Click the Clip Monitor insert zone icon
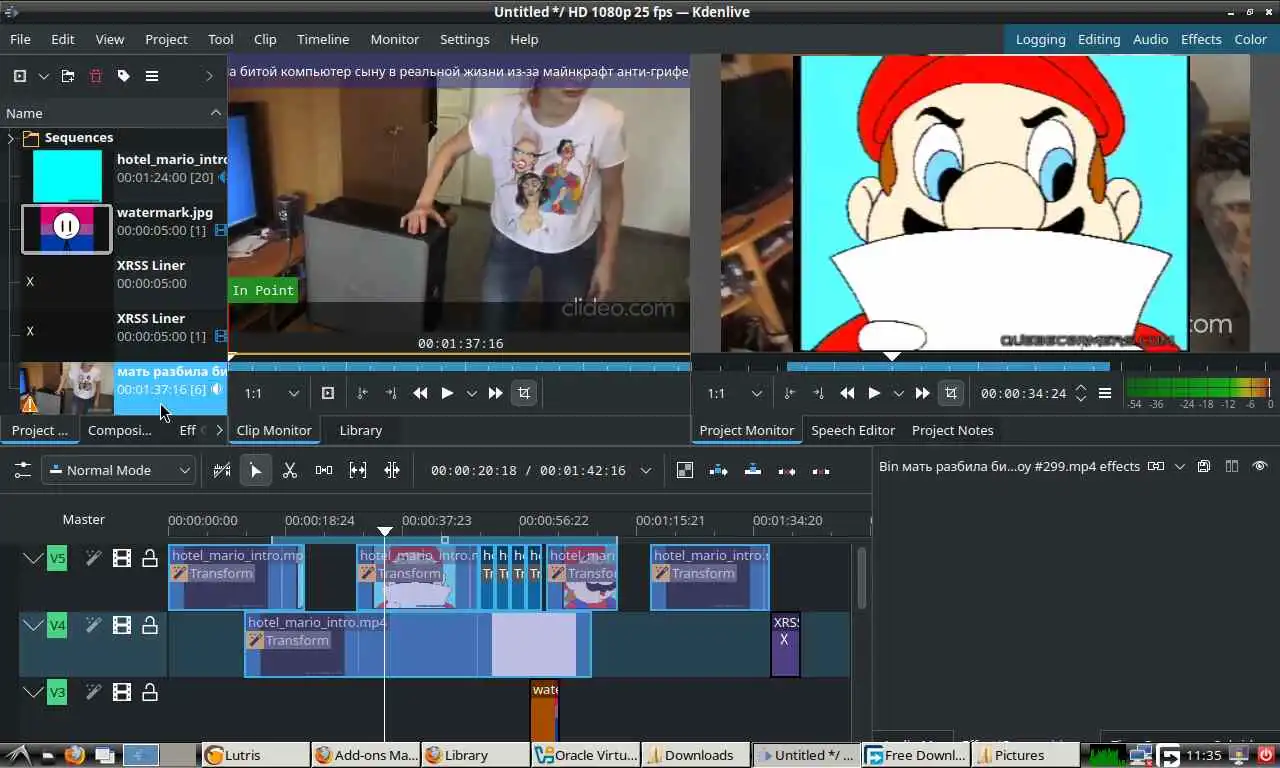Screen dimensions: 1280x768 [x=328, y=394]
